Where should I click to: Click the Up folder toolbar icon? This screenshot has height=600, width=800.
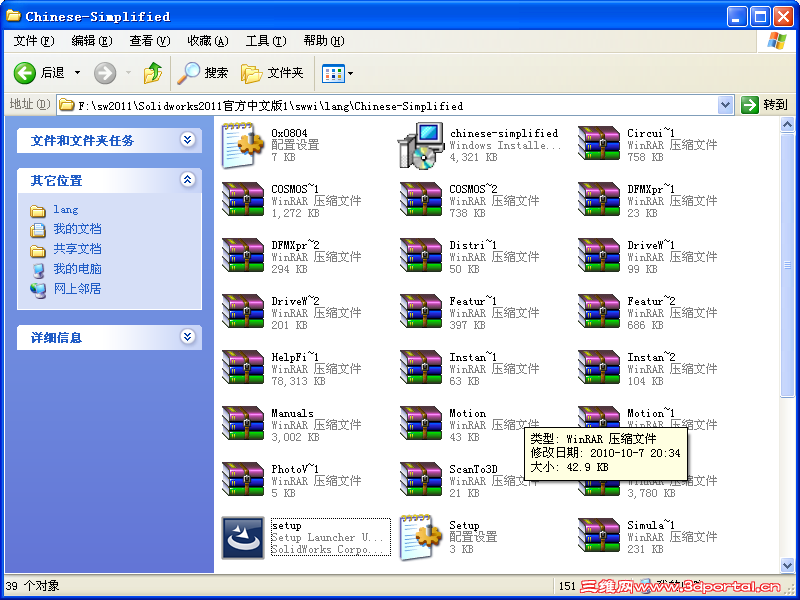tap(153, 73)
